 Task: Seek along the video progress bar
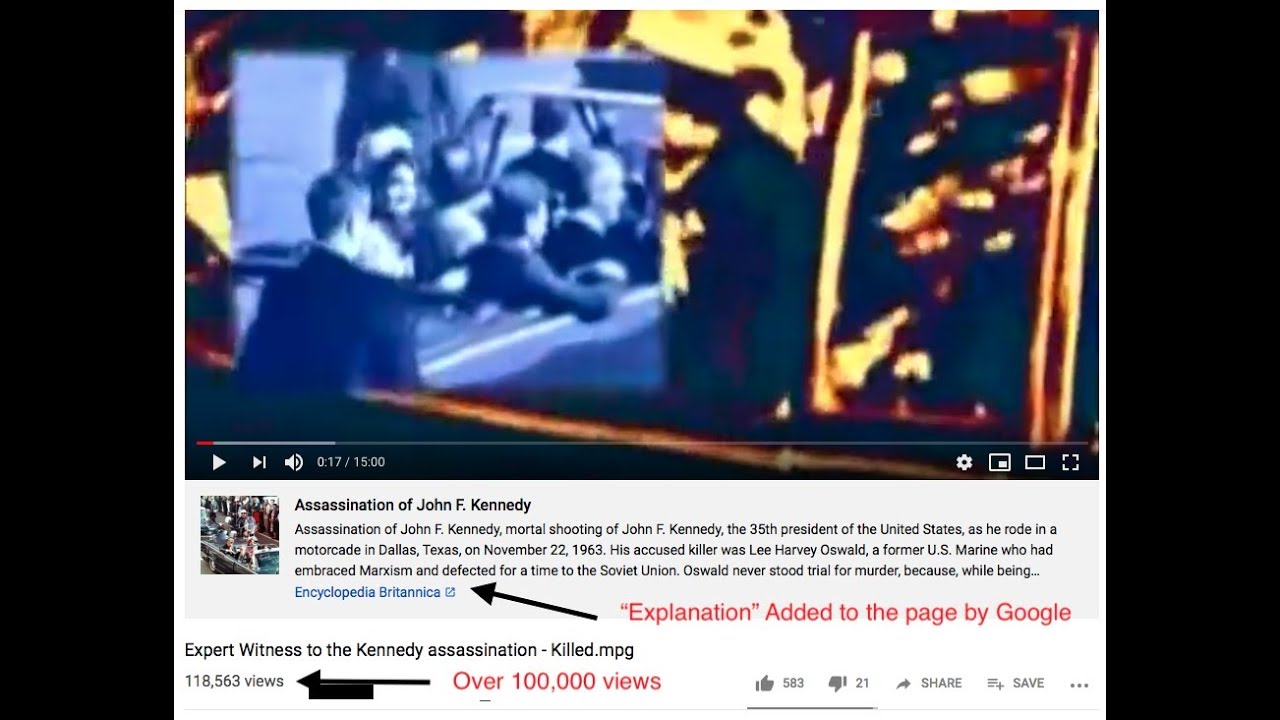(641, 442)
